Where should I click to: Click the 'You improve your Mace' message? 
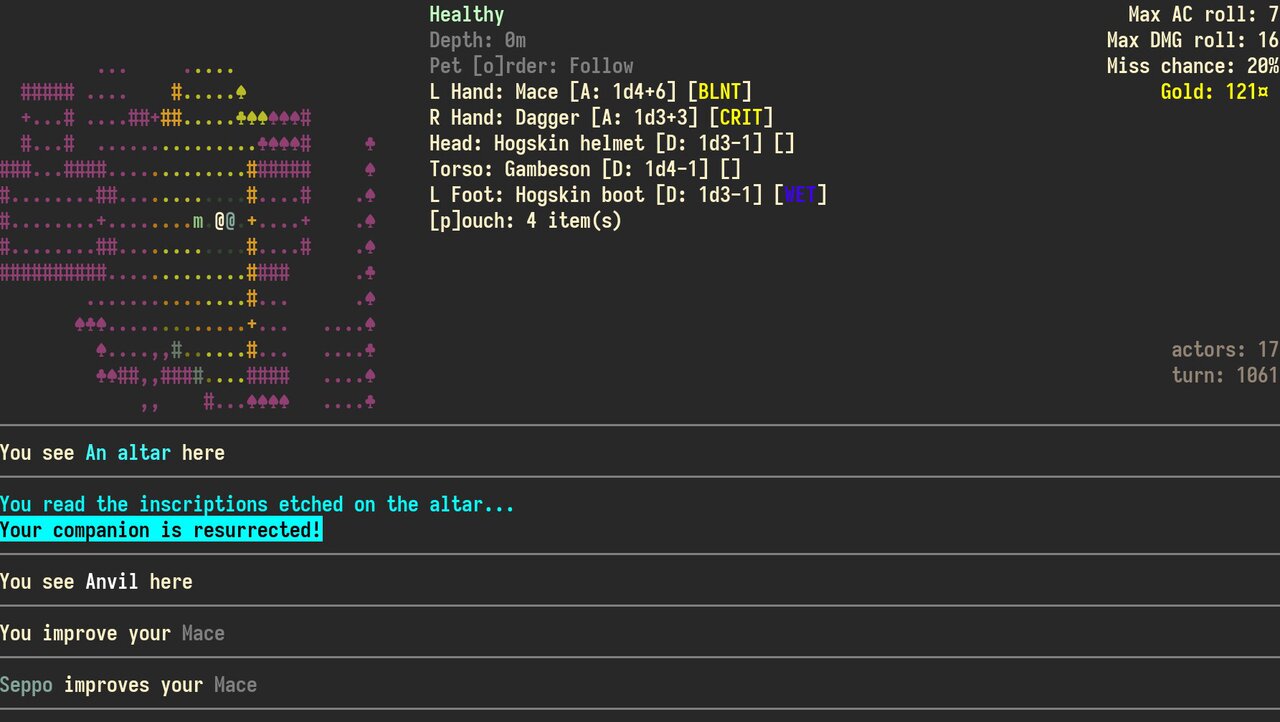click(112, 634)
